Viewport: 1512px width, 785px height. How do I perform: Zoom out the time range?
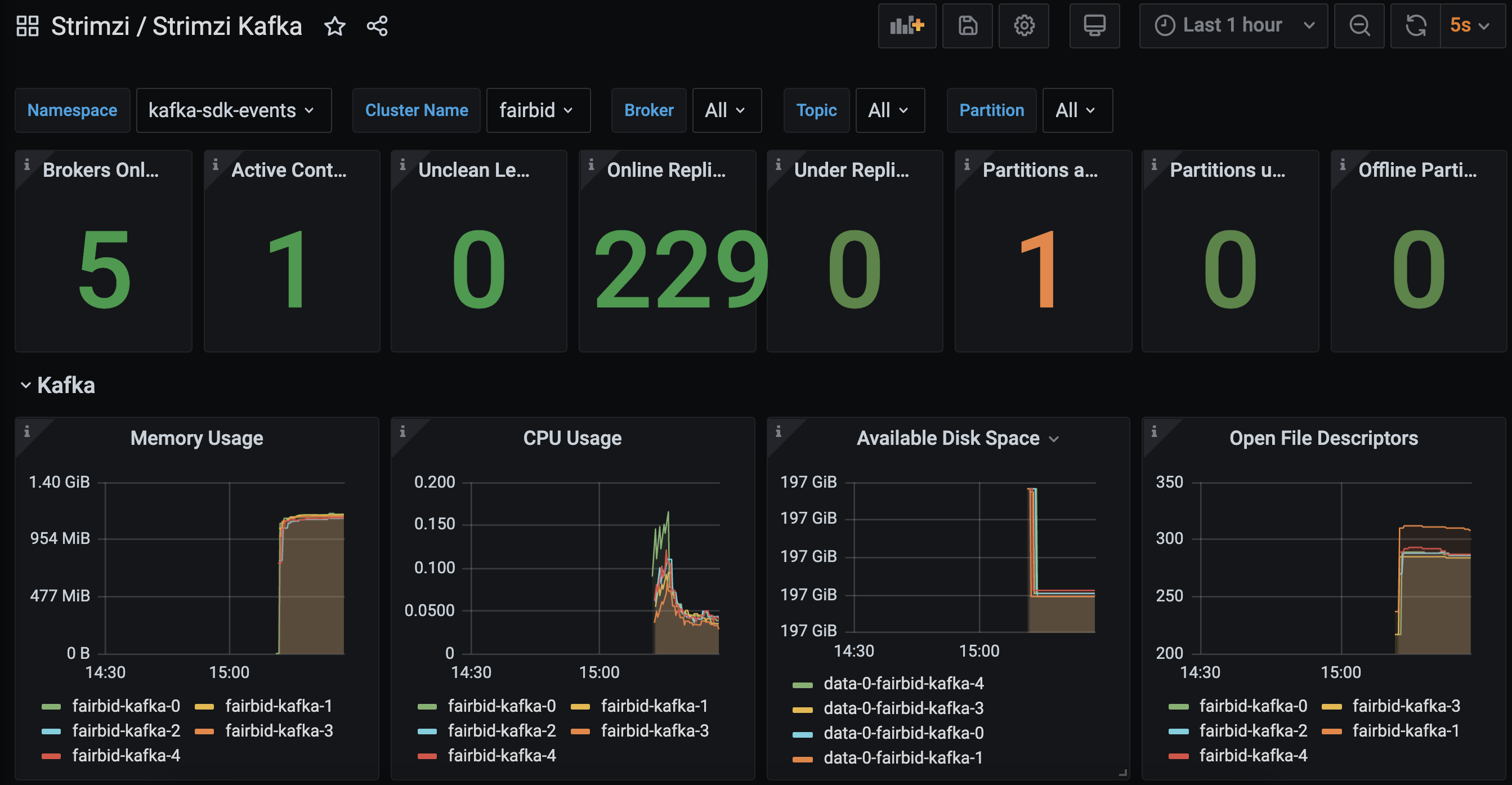point(1359,26)
